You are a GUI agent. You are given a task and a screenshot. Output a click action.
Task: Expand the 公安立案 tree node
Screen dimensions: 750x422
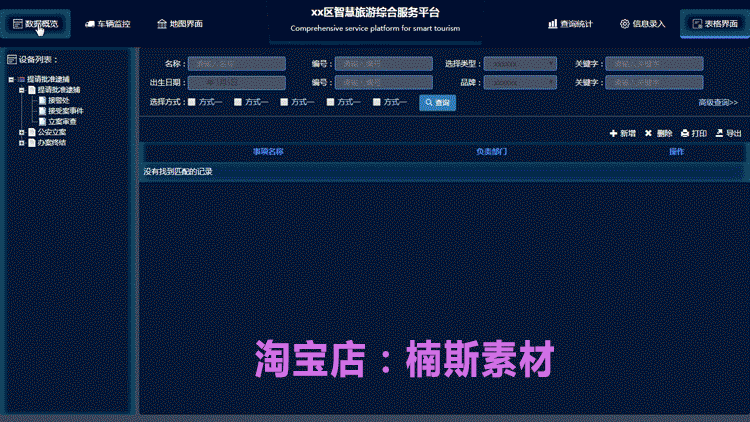pyautogui.click(x=22, y=132)
